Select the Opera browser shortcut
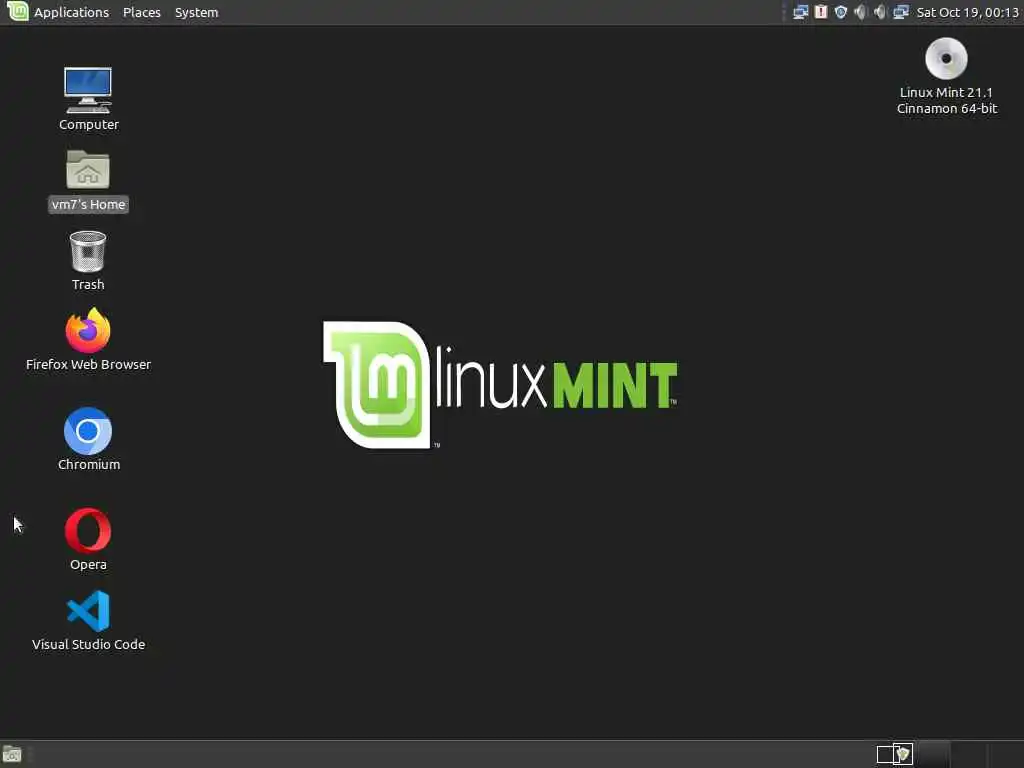 88,539
